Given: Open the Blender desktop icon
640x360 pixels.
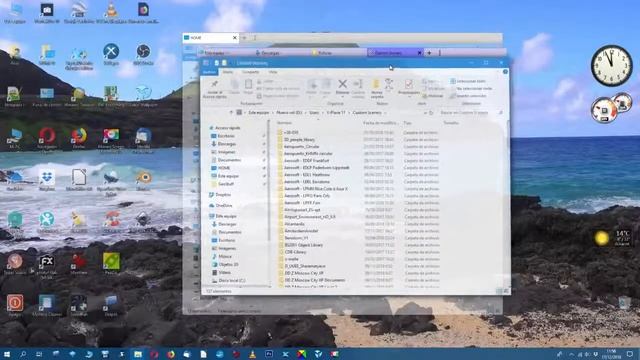Looking at the screenshot, I should tap(143, 178).
